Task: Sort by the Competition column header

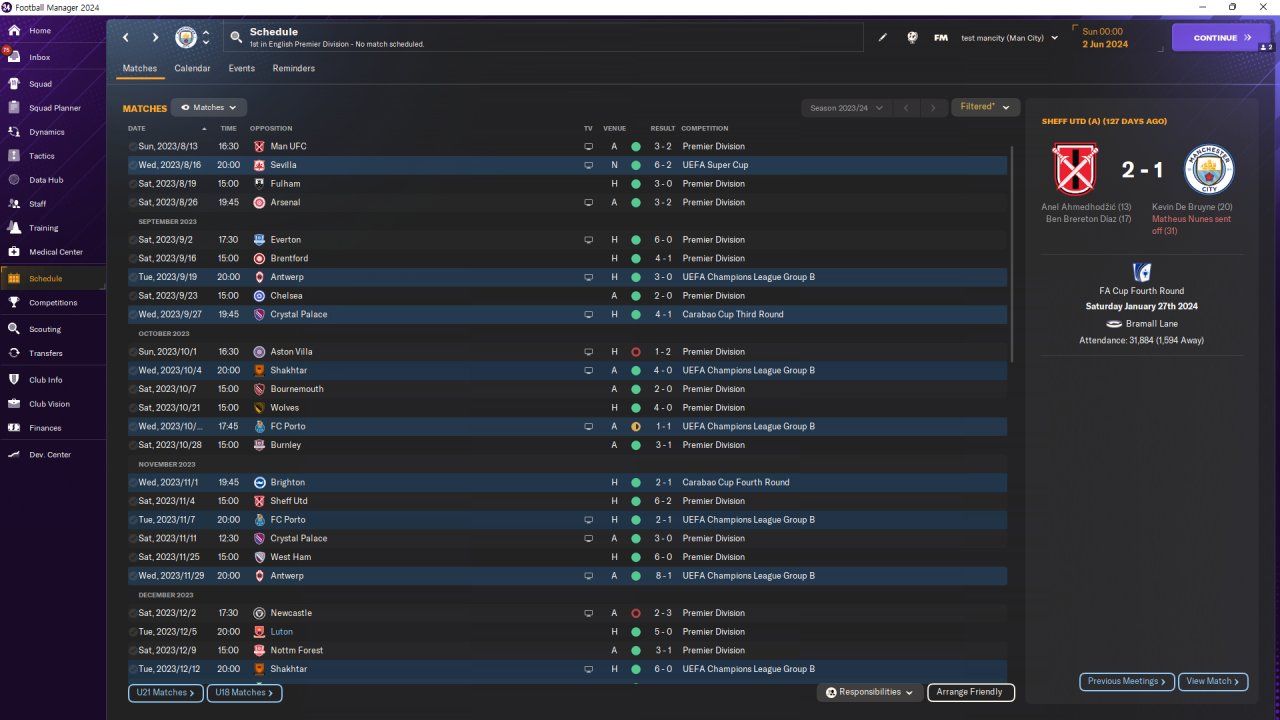Action: (x=705, y=129)
